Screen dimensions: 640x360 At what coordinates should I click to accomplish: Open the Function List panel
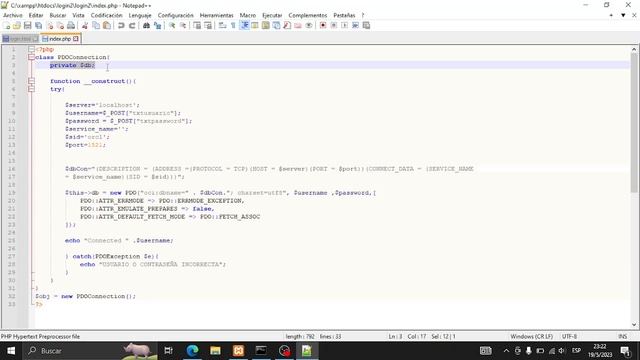click(287, 26)
